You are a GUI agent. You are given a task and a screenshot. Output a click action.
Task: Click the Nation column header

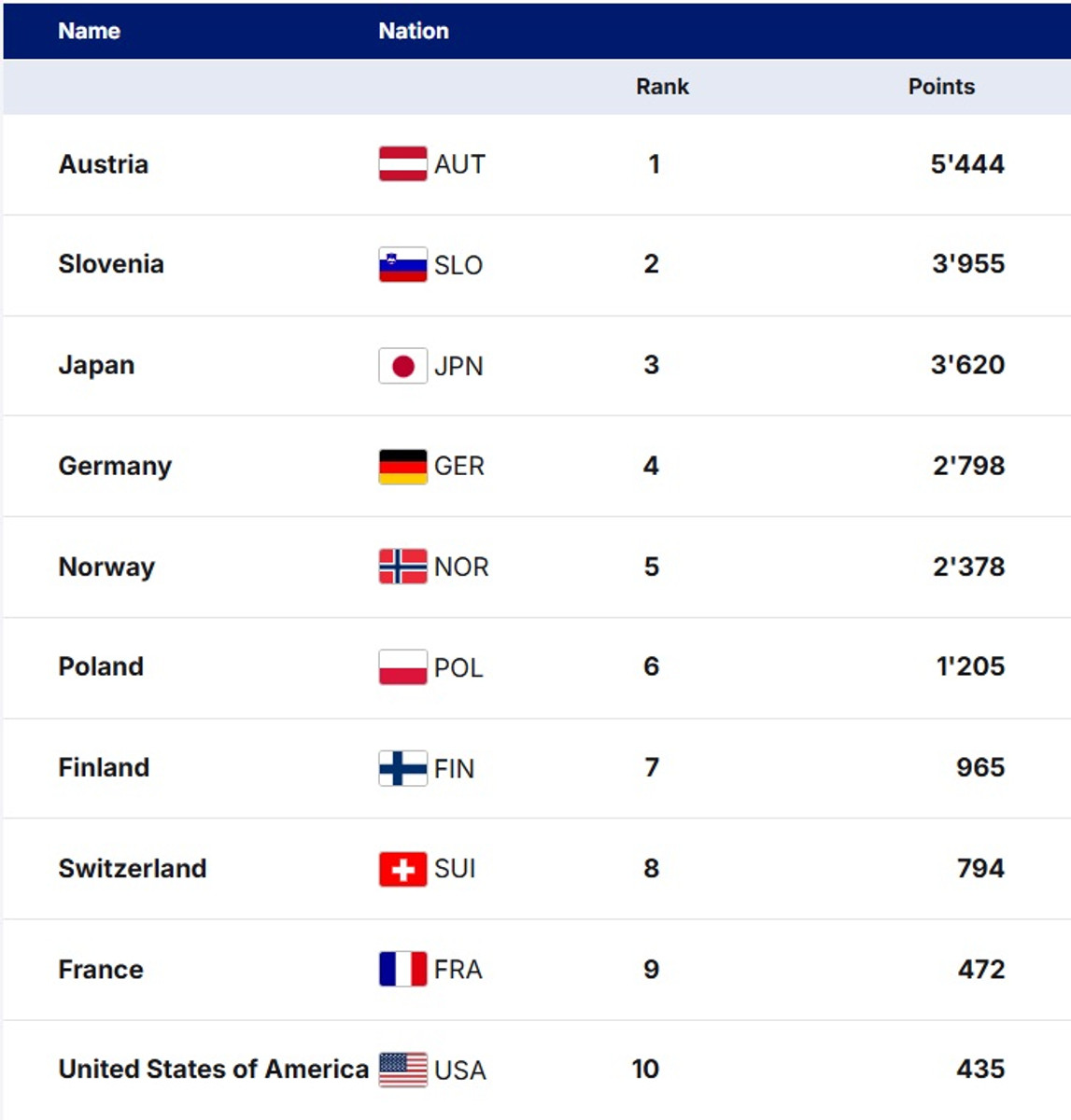tap(414, 31)
